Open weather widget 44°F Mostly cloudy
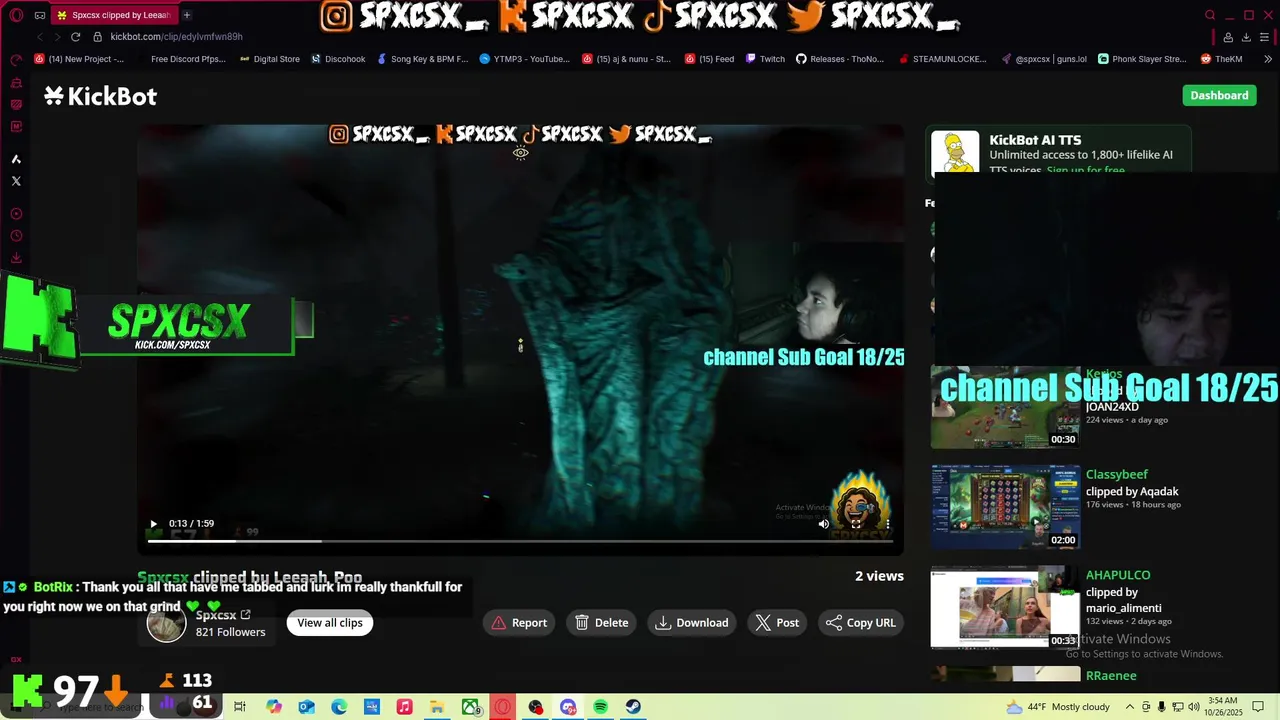Viewport: 1280px width, 720px height. [1058, 707]
